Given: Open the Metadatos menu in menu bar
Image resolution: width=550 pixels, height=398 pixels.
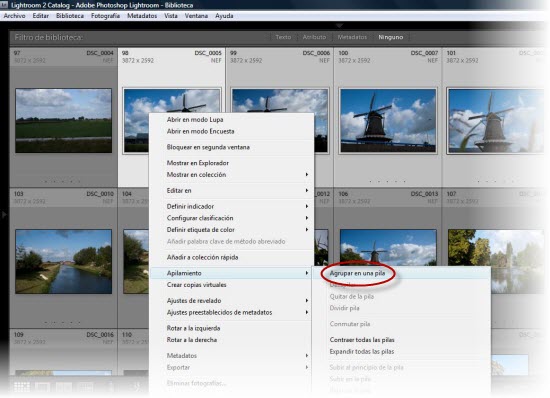Looking at the screenshot, I should tap(142, 16).
